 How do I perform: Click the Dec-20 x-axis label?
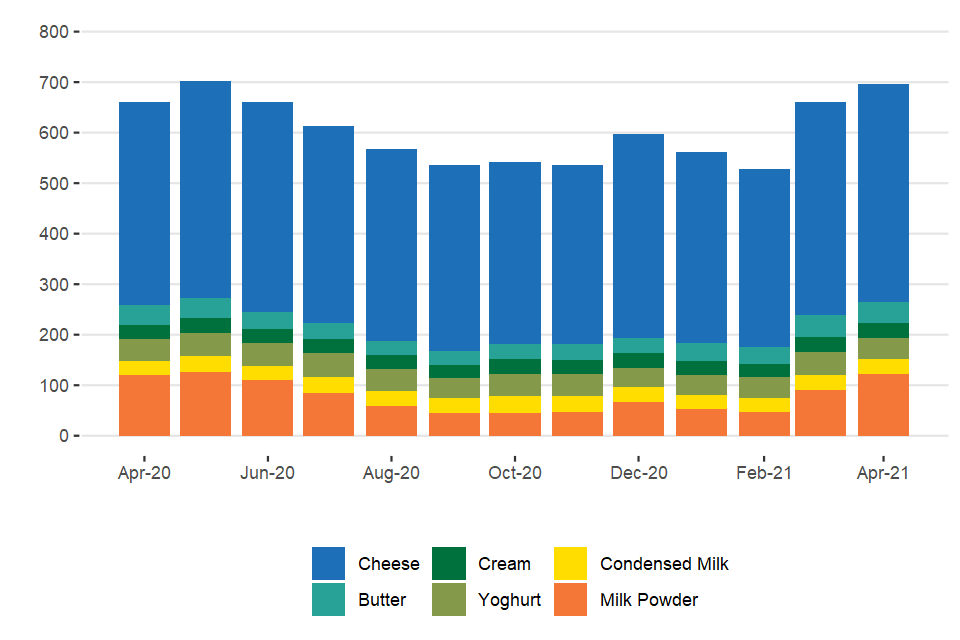pos(638,473)
